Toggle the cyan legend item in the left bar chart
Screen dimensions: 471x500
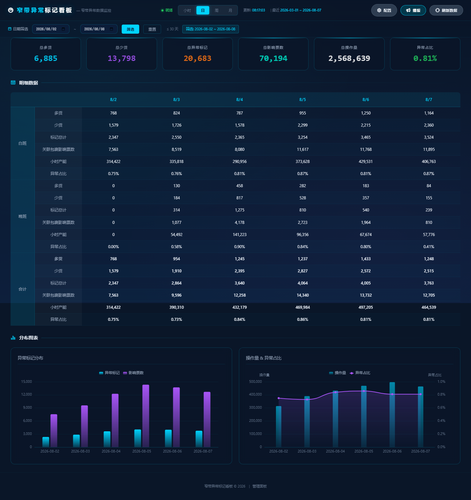pyautogui.click(x=109, y=373)
